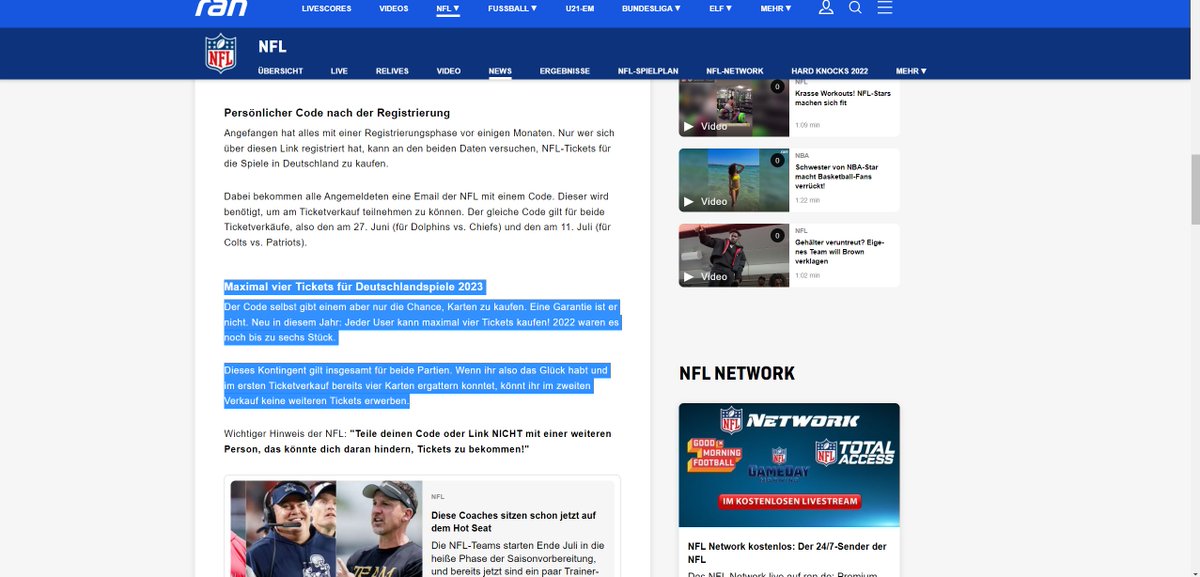
Task: Open VIDEOS in top navigation
Action: (394, 8)
